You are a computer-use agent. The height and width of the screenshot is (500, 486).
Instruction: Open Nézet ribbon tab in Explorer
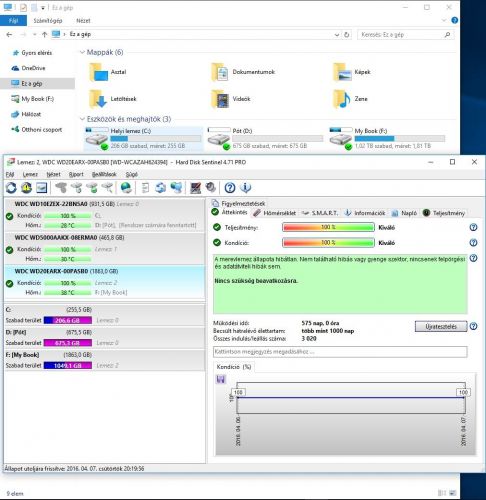point(83,21)
